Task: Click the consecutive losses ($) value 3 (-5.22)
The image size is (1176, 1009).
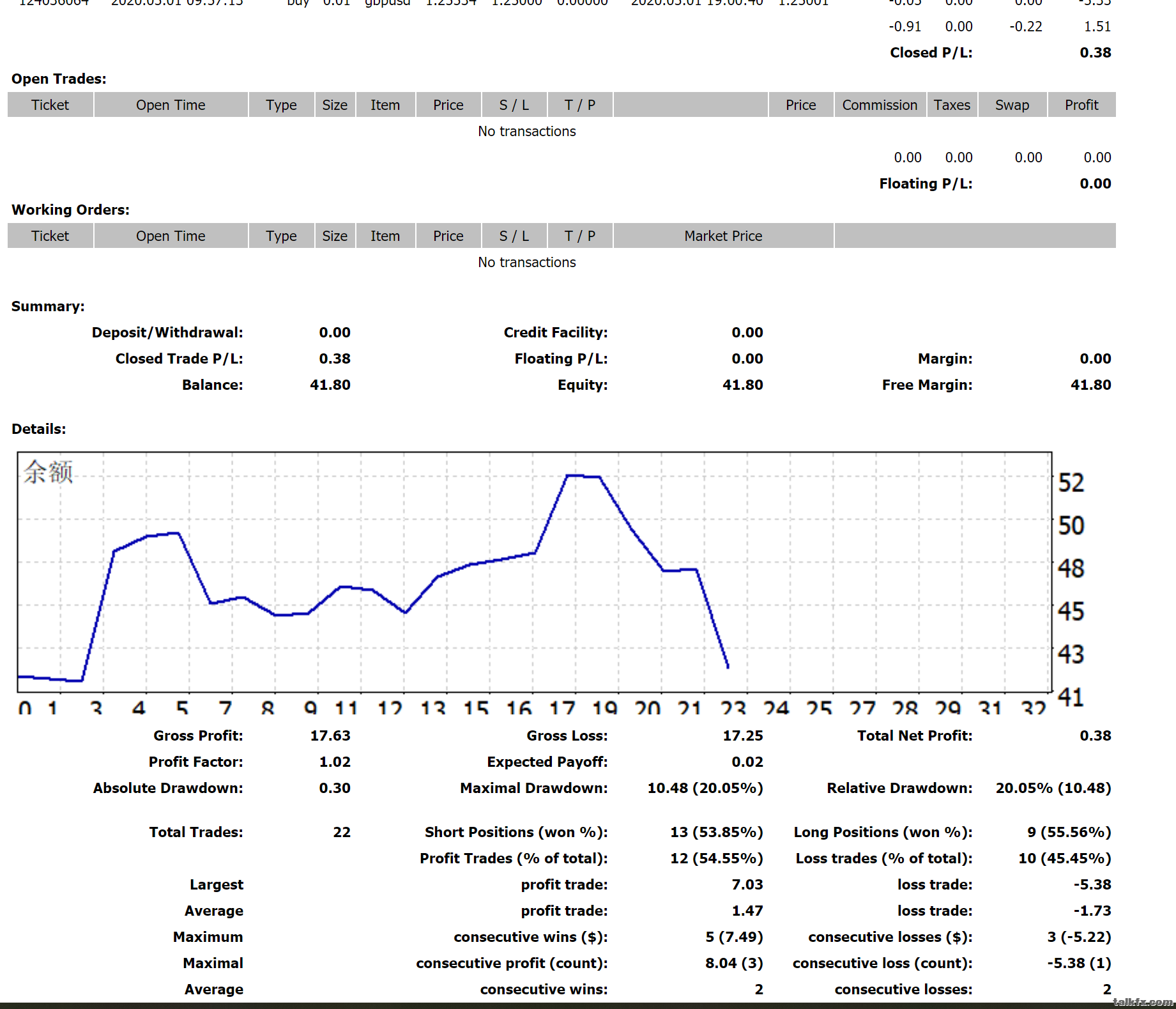Action: 1079,937
